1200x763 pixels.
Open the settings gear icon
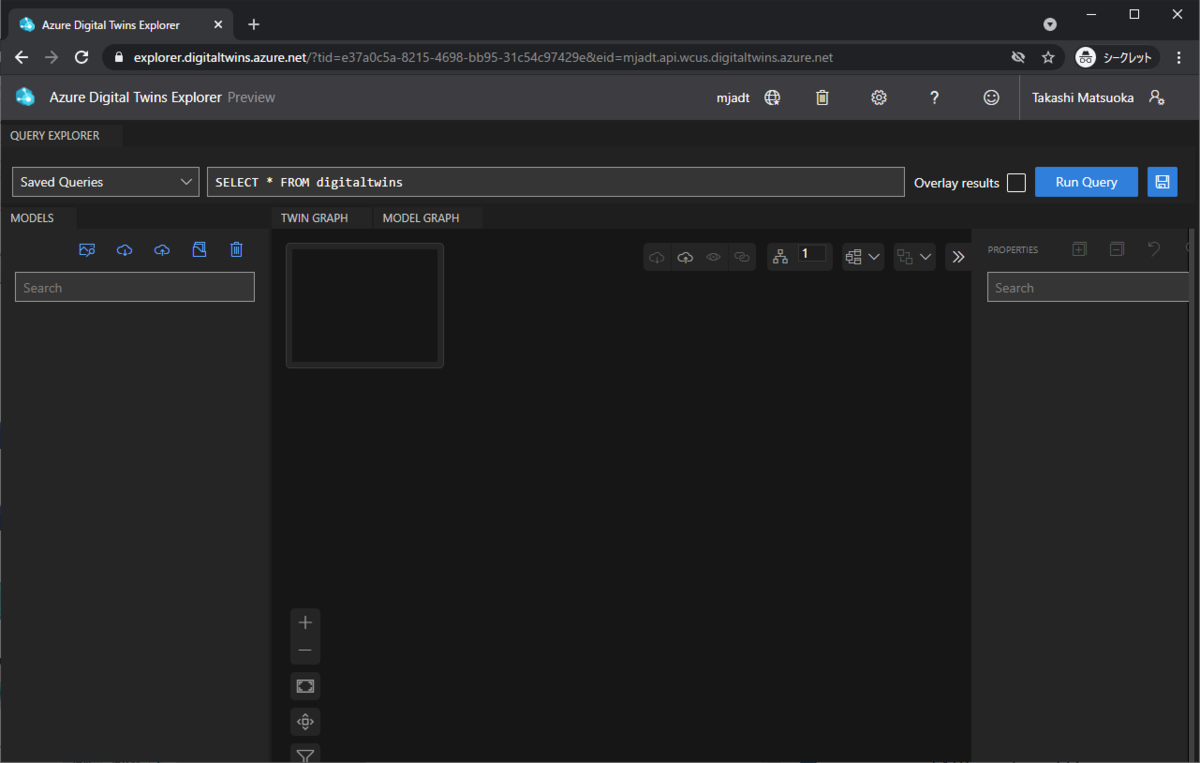click(x=879, y=98)
